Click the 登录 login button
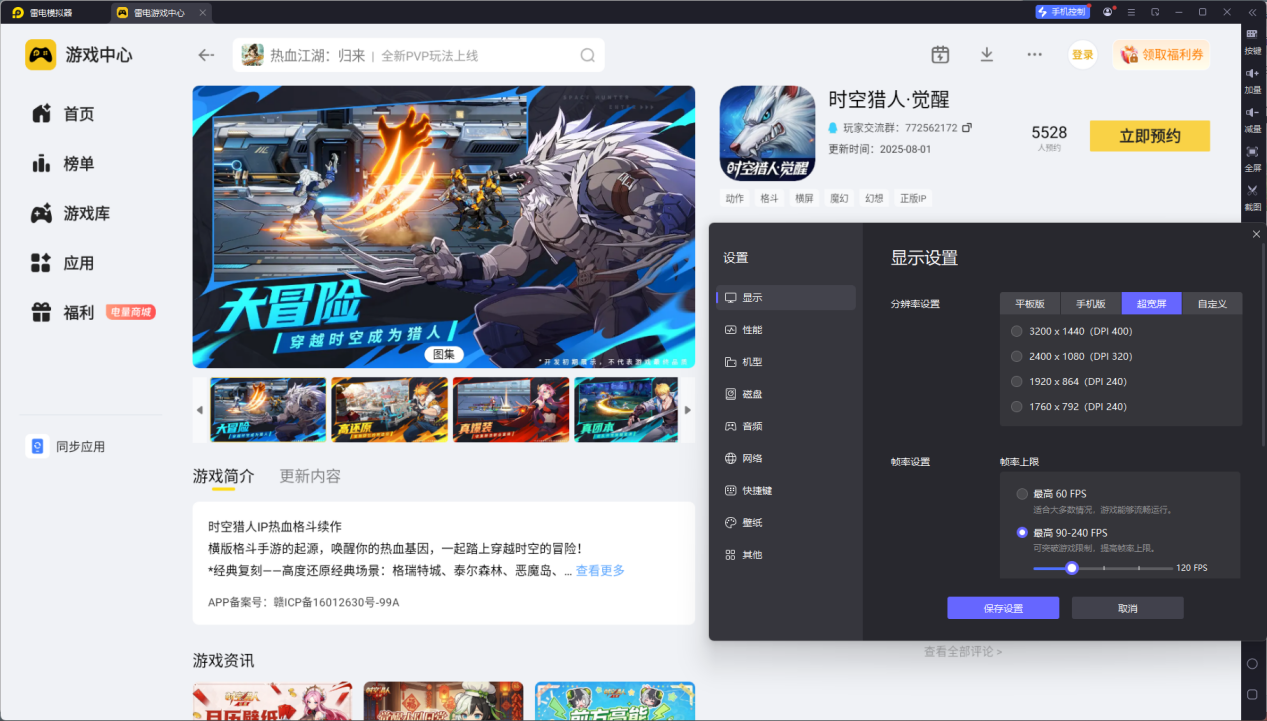Viewport: 1267px width, 721px height. tap(1083, 55)
